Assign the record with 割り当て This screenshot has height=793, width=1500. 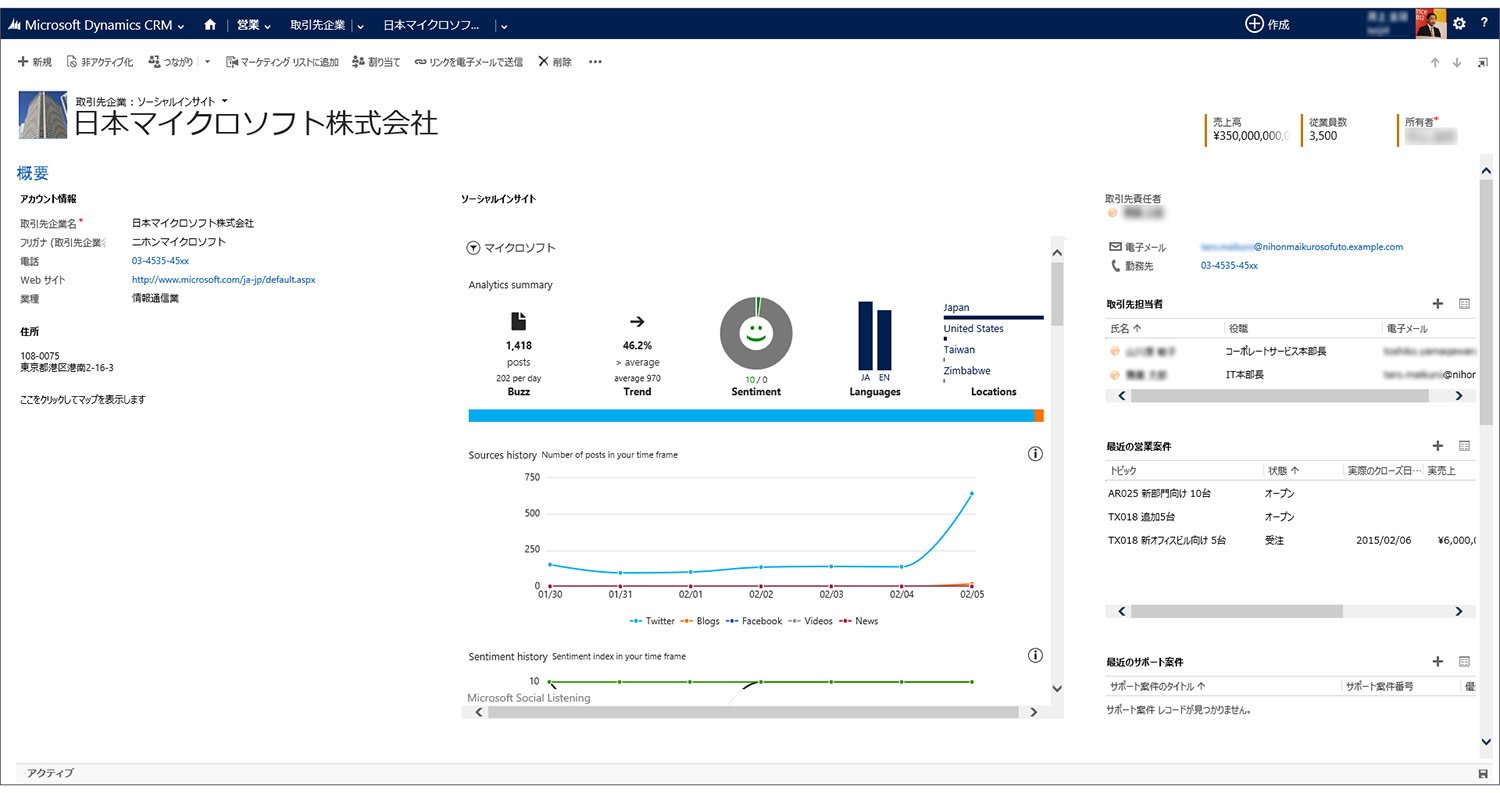(376, 62)
